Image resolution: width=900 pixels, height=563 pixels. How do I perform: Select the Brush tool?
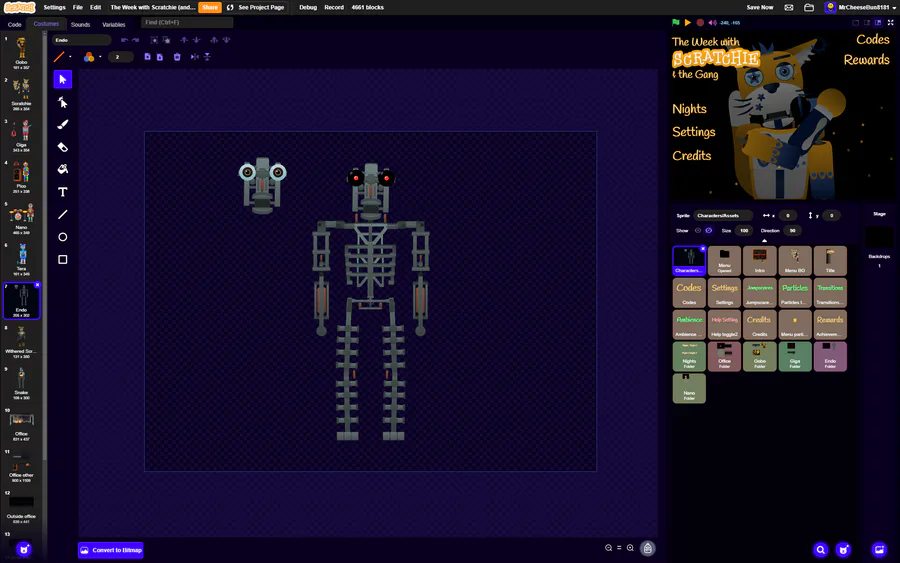point(63,125)
